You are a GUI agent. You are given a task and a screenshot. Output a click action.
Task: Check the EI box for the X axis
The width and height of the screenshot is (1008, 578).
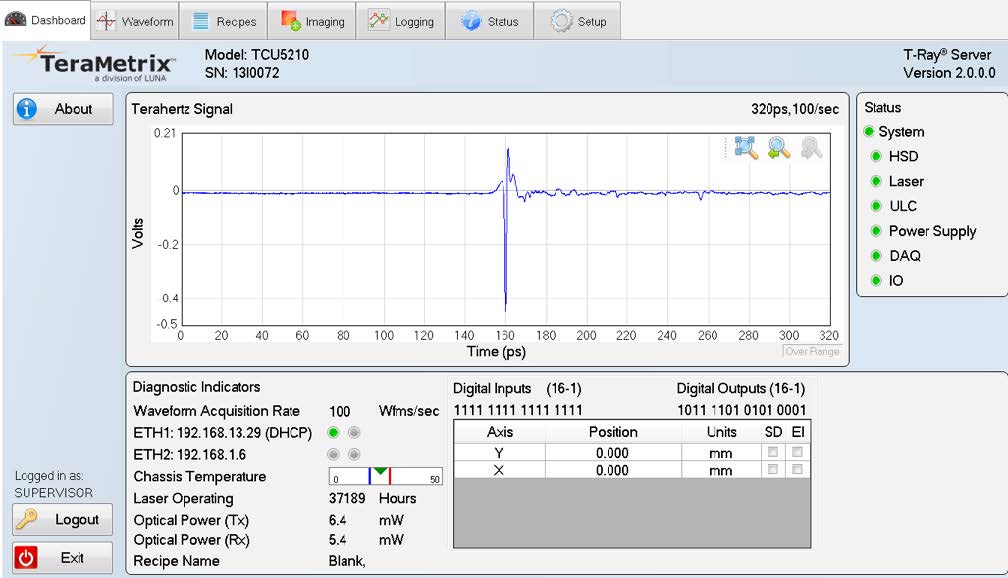coord(793,468)
